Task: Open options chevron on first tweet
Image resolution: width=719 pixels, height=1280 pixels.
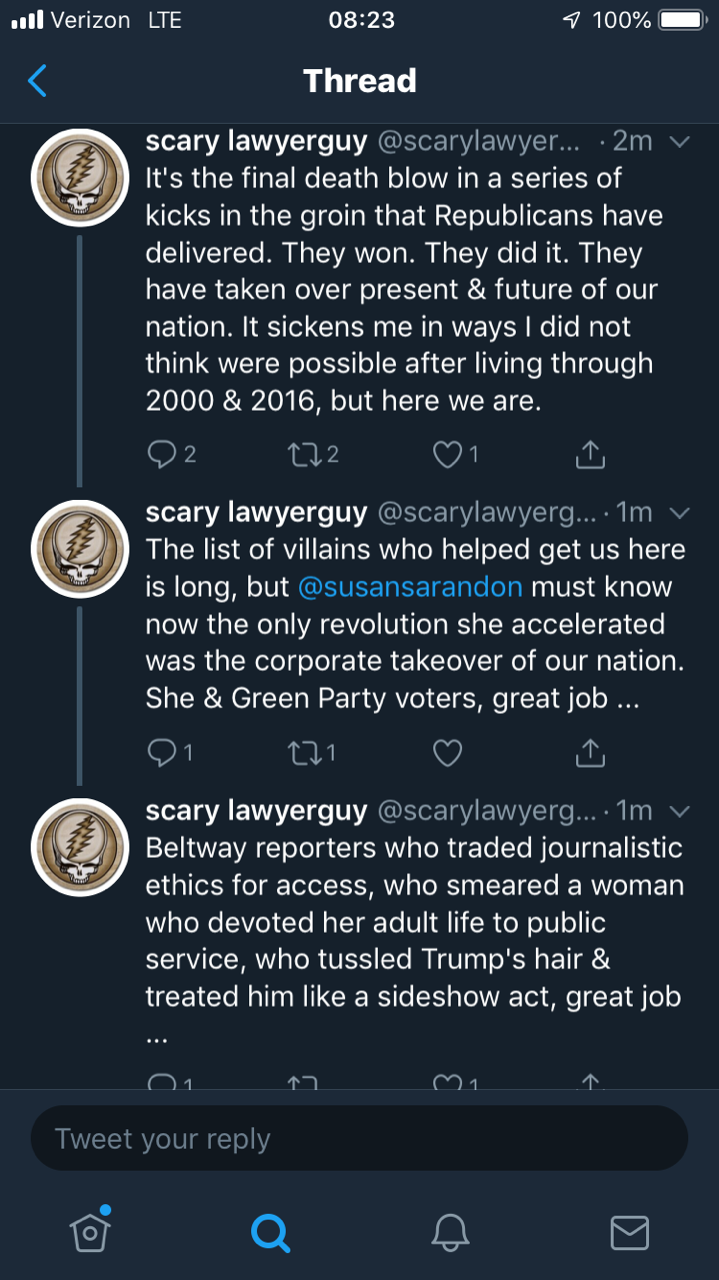Action: 679,142
